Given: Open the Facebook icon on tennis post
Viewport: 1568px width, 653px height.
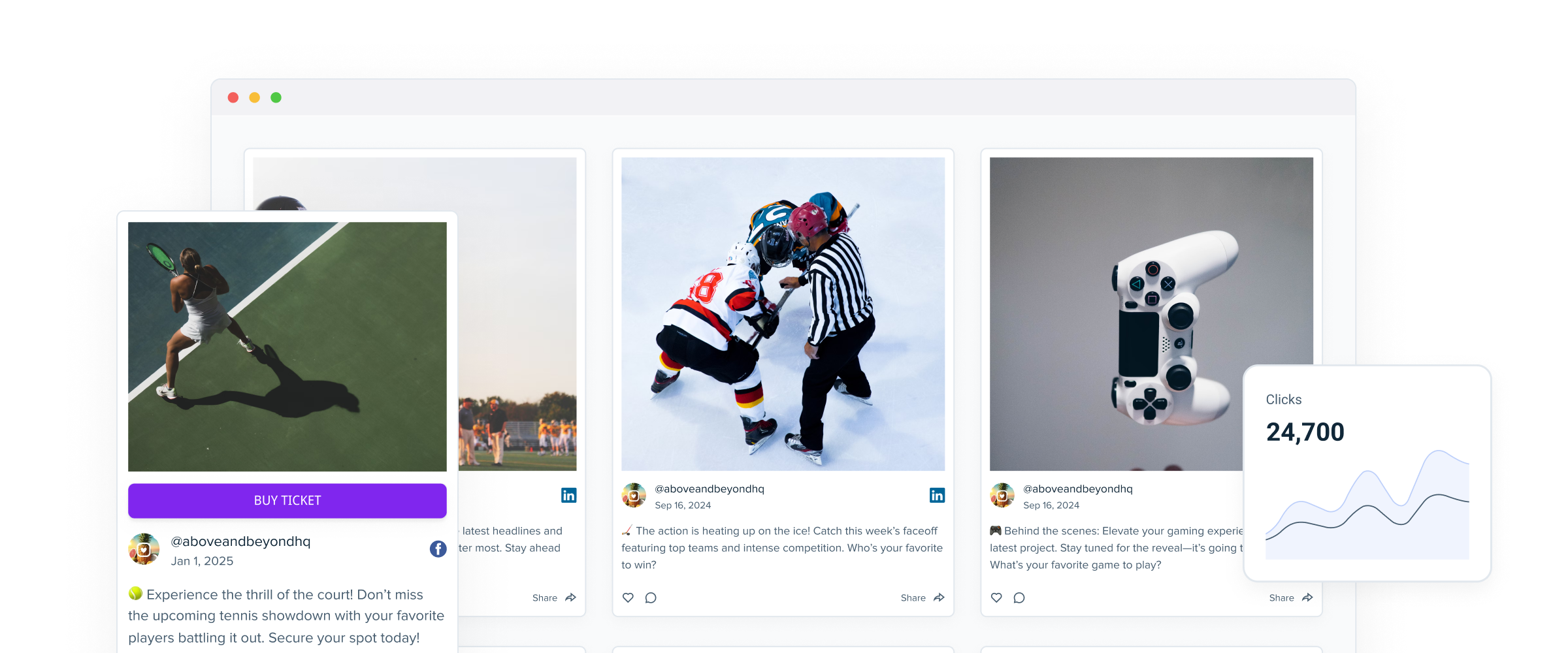Looking at the screenshot, I should pos(438,549).
